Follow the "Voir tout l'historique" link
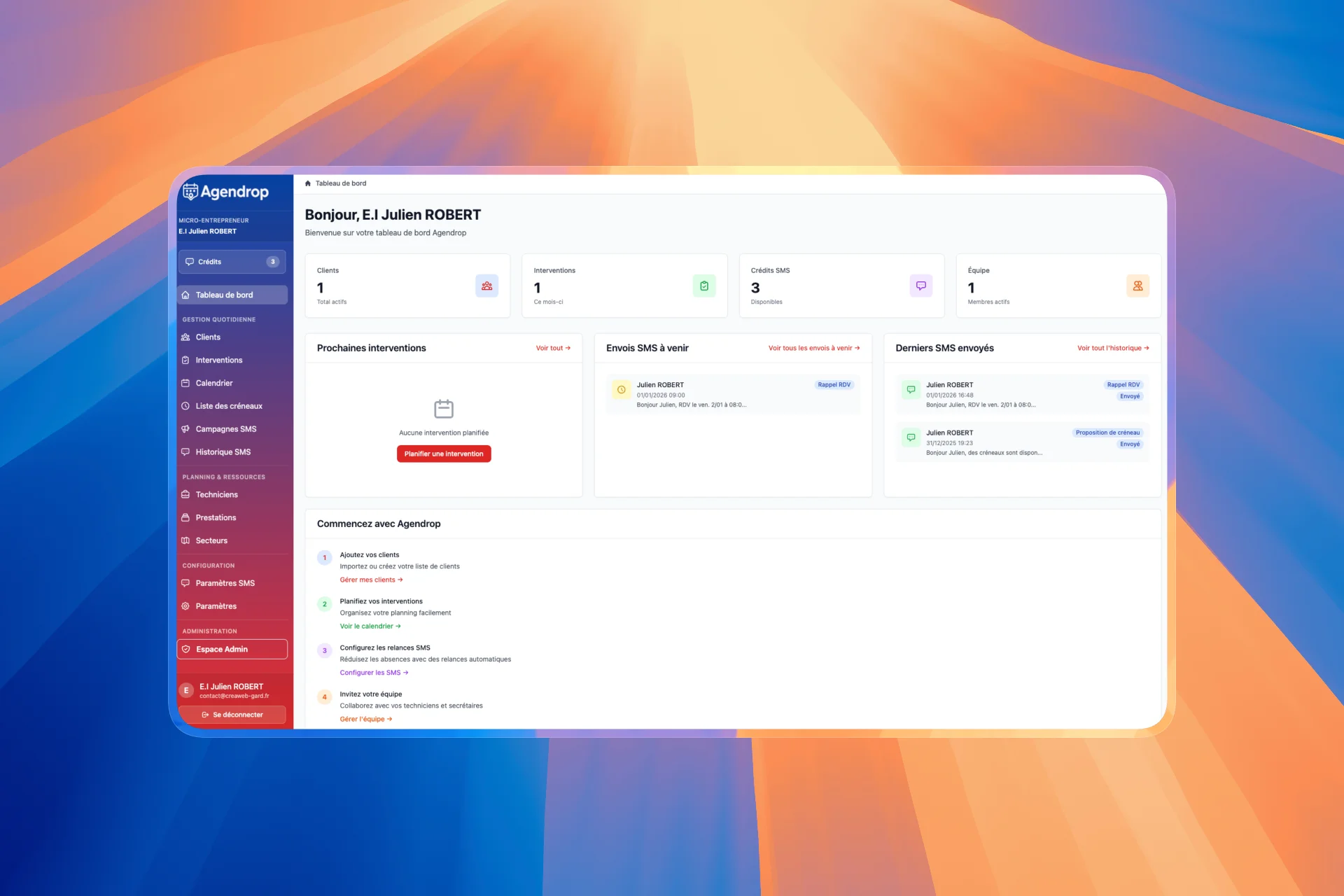Viewport: 1344px width, 896px height. click(1112, 348)
